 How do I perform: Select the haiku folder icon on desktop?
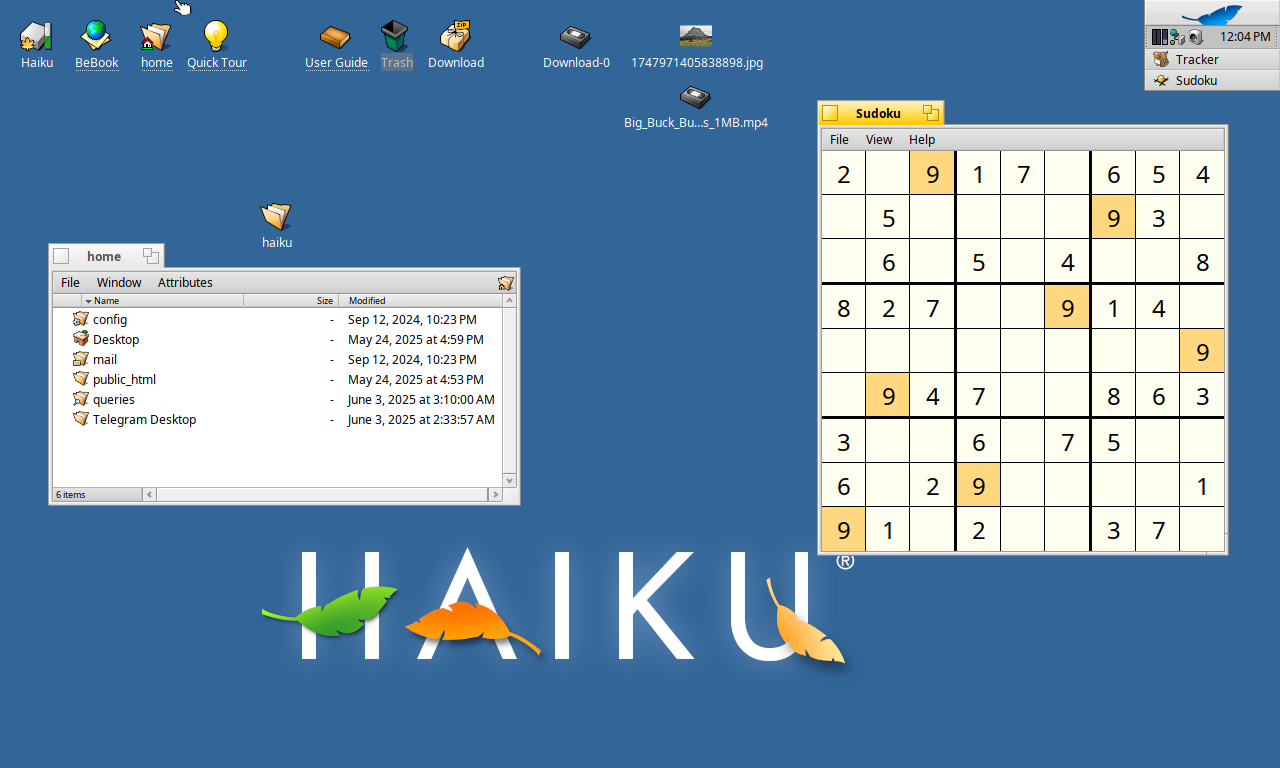[x=276, y=217]
